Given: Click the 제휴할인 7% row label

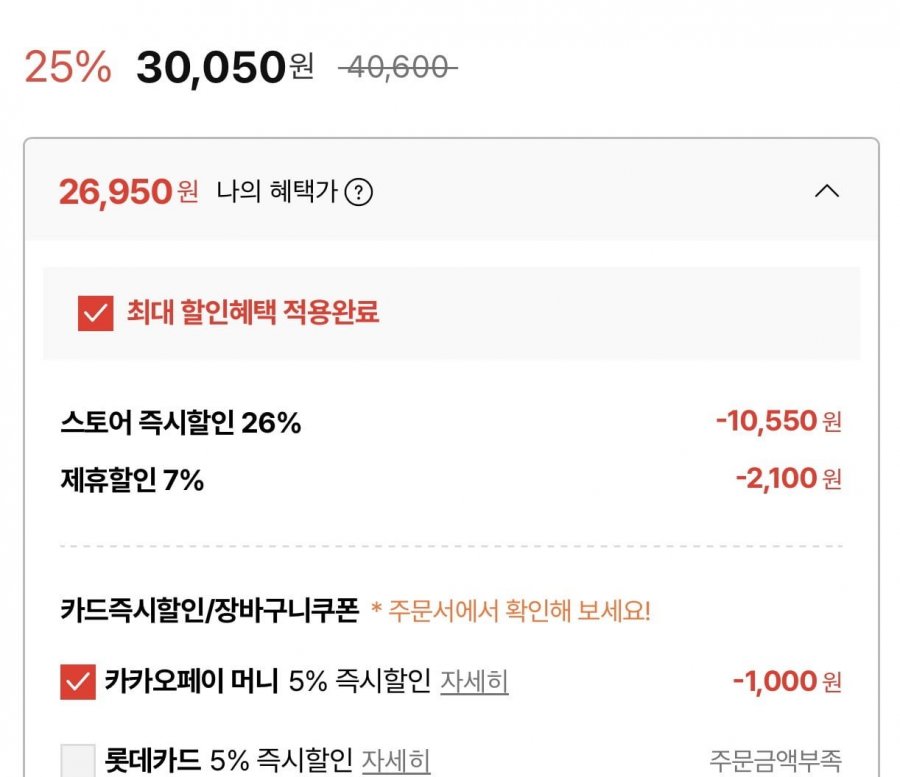Looking at the screenshot, I should coord(132,481).
